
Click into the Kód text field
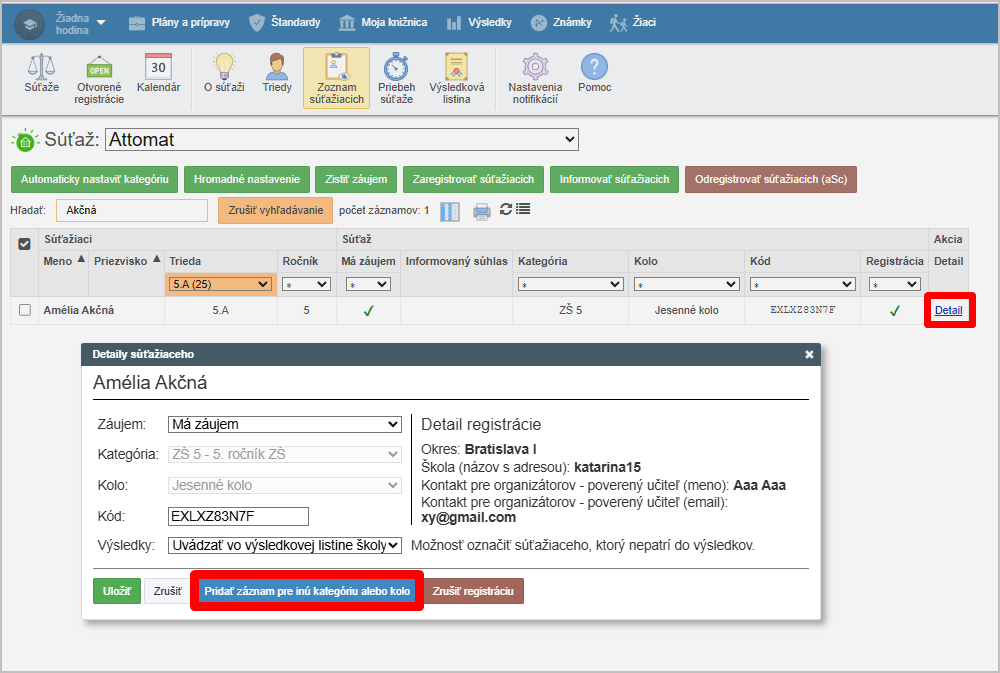click(x=238, y=516)
